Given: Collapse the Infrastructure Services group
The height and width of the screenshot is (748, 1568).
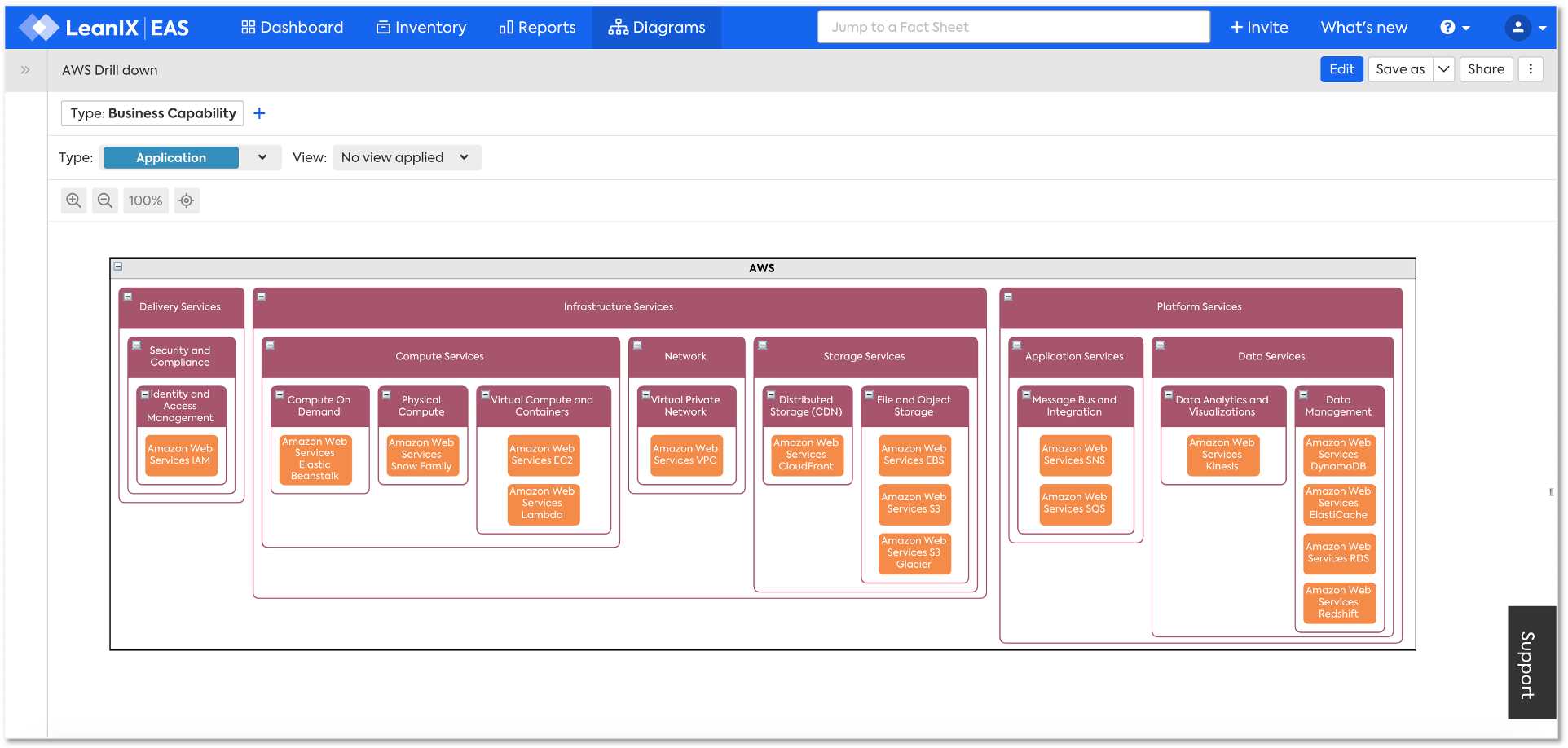Looking at the screenshot, I should (262, 297).
